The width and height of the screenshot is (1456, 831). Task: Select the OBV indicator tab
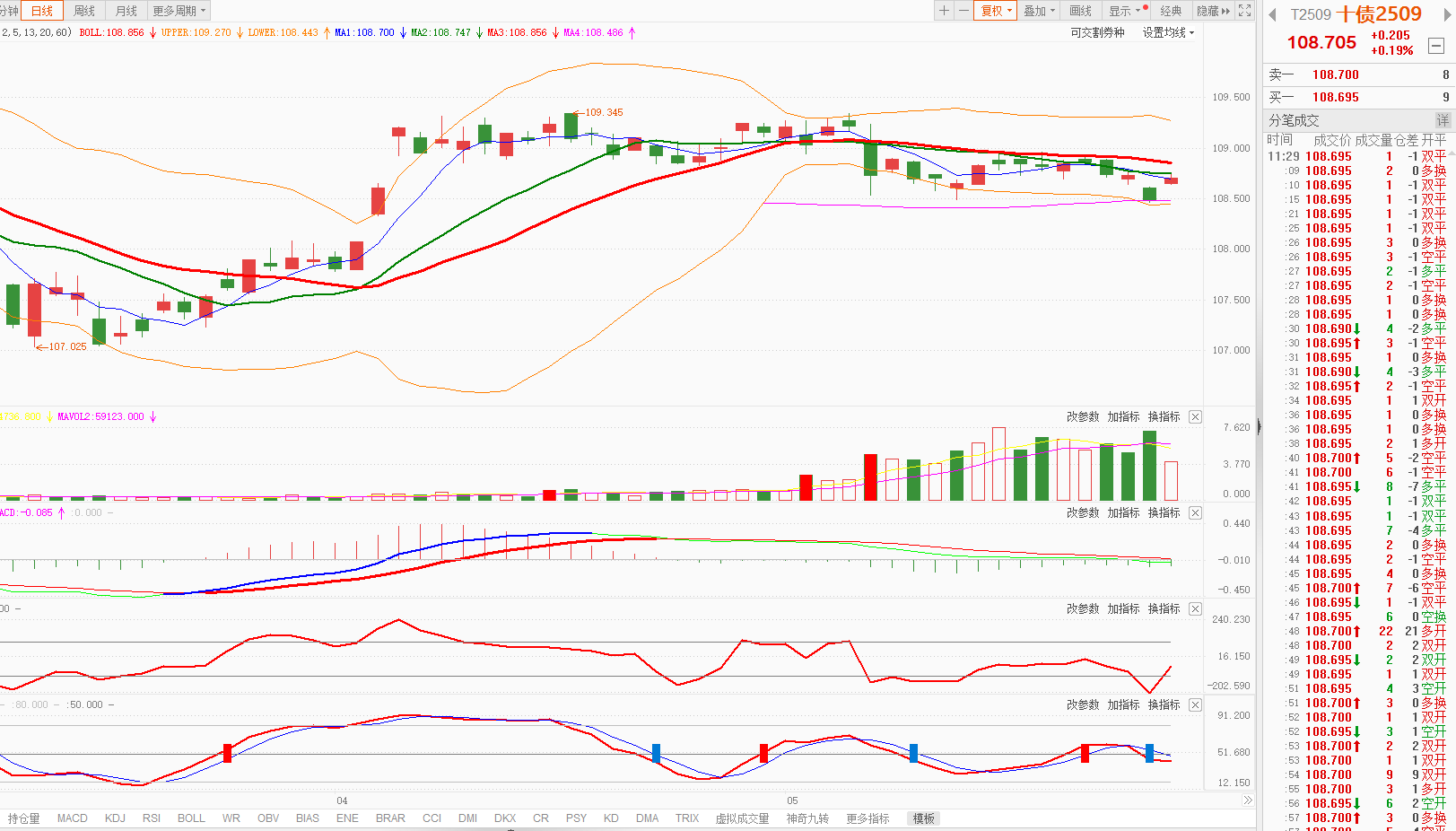[268, 818]
